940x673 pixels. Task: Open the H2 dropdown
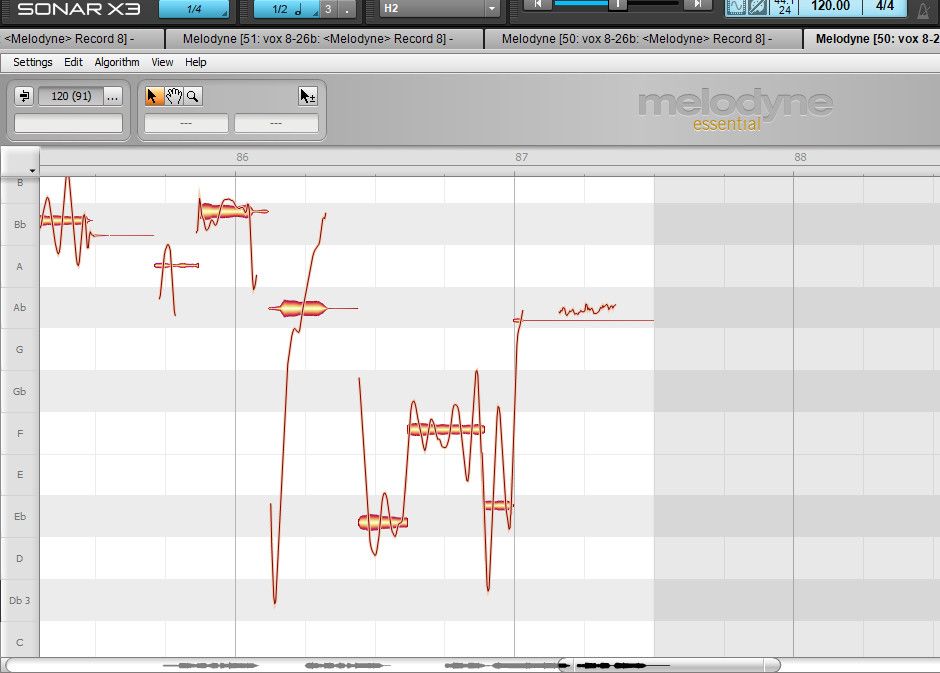pyautogui.click(x=439, y=9)
